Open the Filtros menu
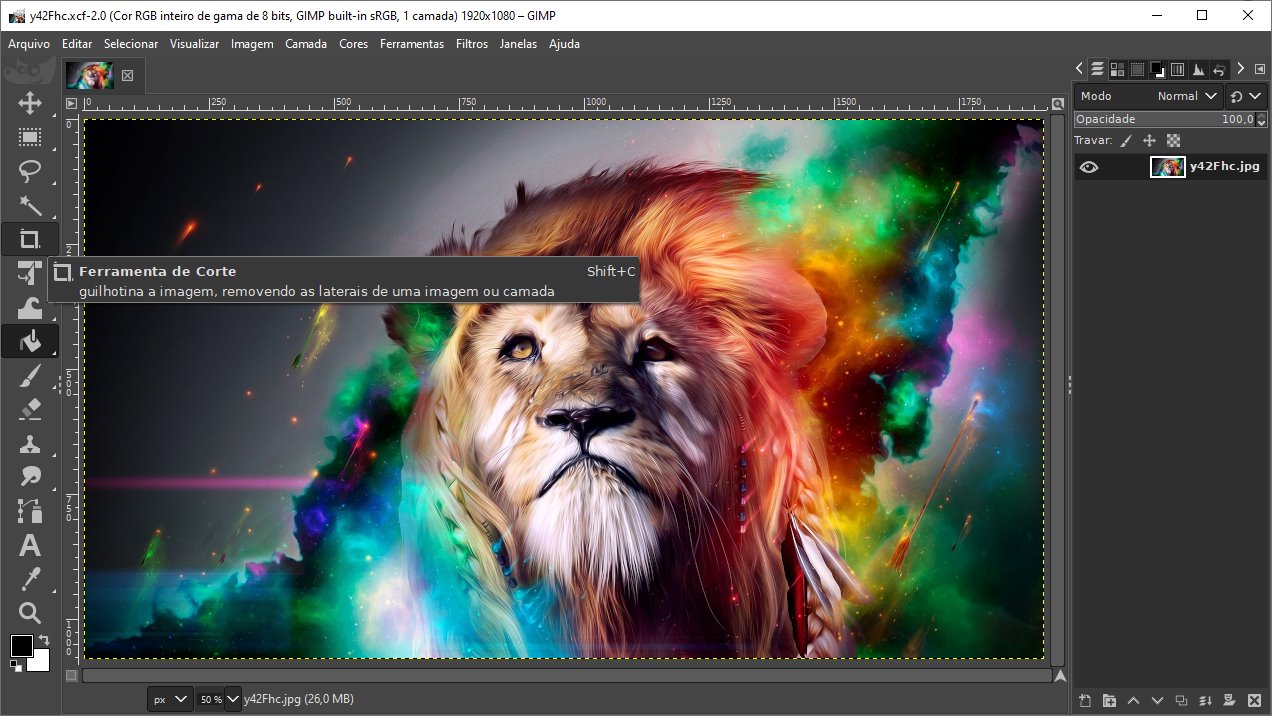This screenshot has width=1272, height=716. pos(472,44)
